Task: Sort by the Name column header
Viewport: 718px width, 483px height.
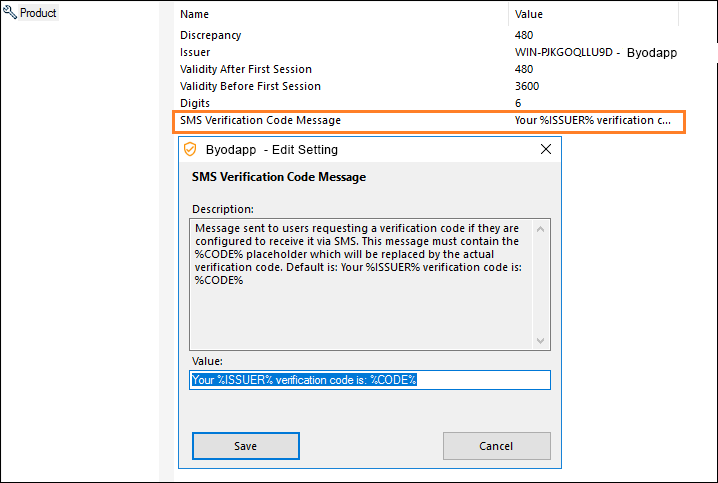Action: click(195, 15)
